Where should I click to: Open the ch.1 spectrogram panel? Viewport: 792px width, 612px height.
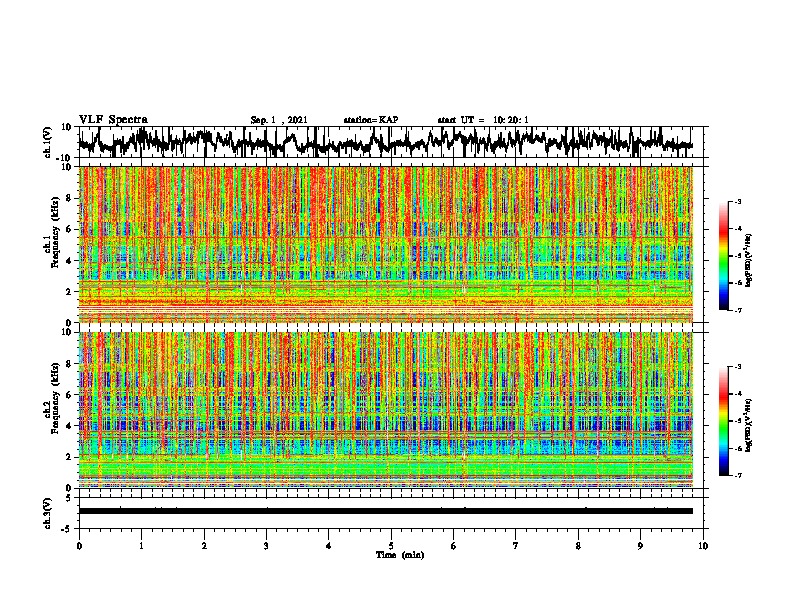click(x=385, y=244)
